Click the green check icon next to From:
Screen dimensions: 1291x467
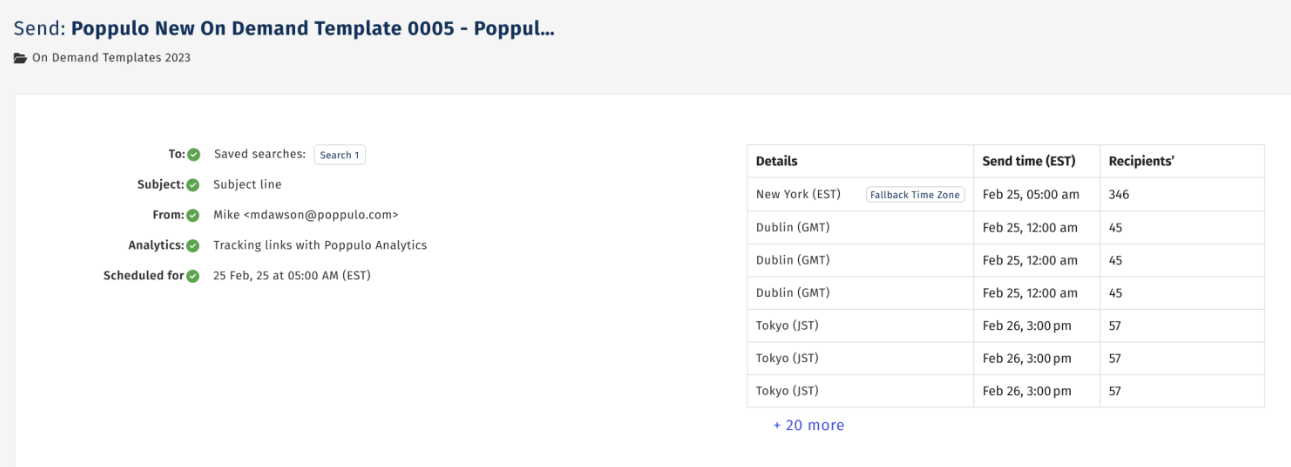(x=194, y=215)
